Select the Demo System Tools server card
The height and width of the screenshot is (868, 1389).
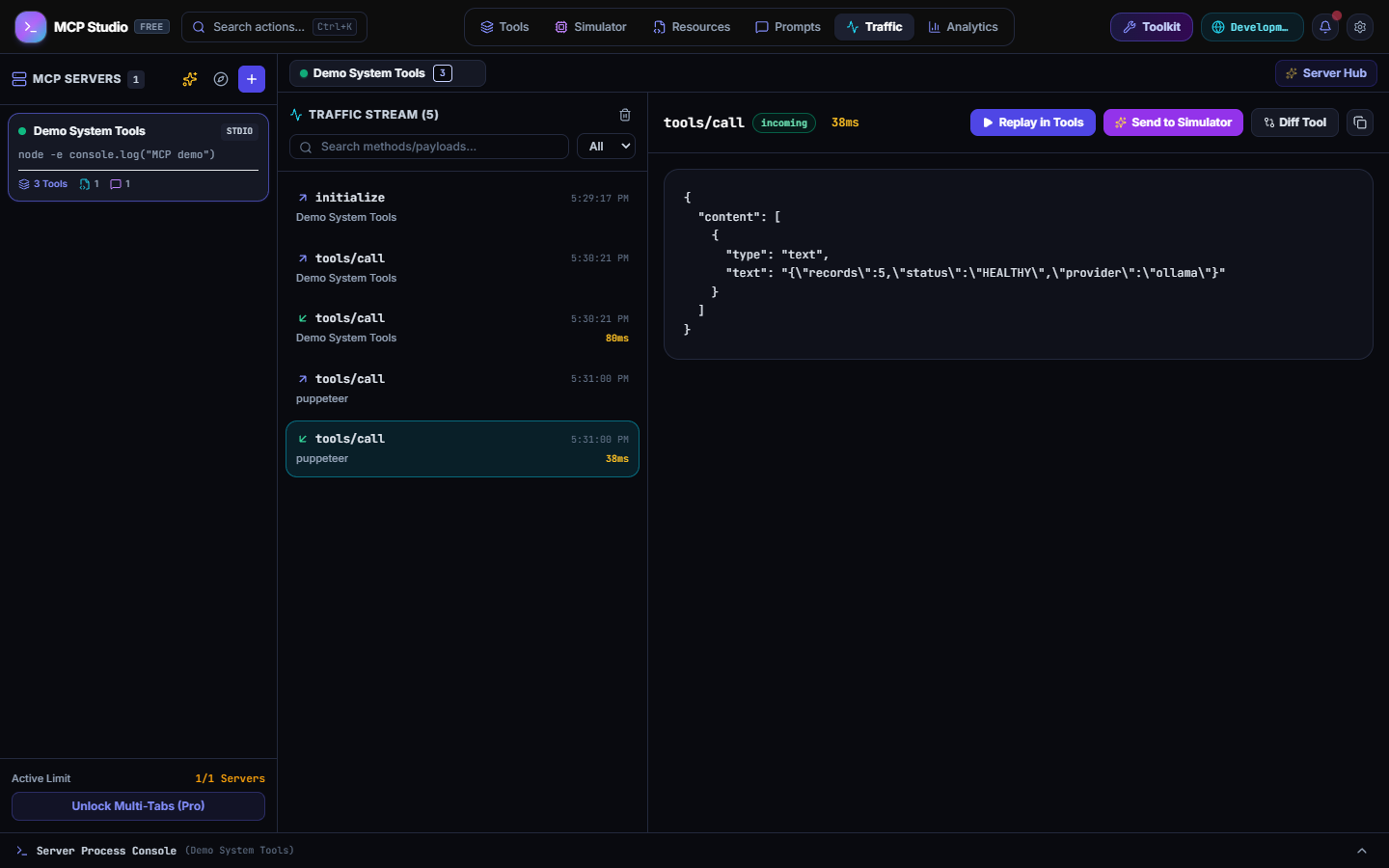coord(138,157)
